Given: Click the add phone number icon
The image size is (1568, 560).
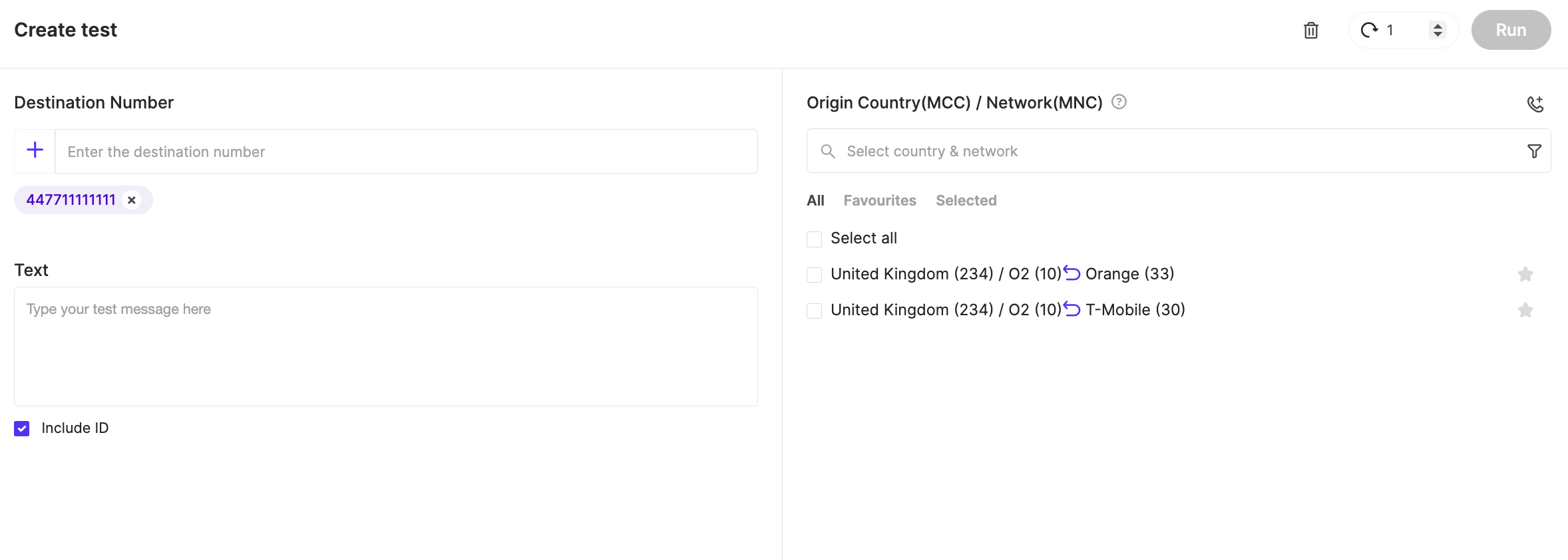Looking at the screenshot, I should [x=1536, y=104].
